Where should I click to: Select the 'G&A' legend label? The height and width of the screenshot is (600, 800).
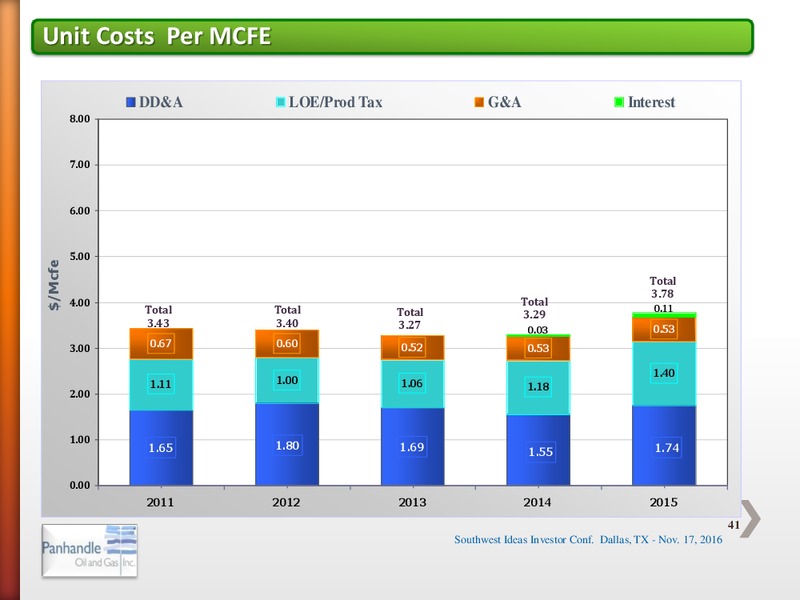pos(505,102)
